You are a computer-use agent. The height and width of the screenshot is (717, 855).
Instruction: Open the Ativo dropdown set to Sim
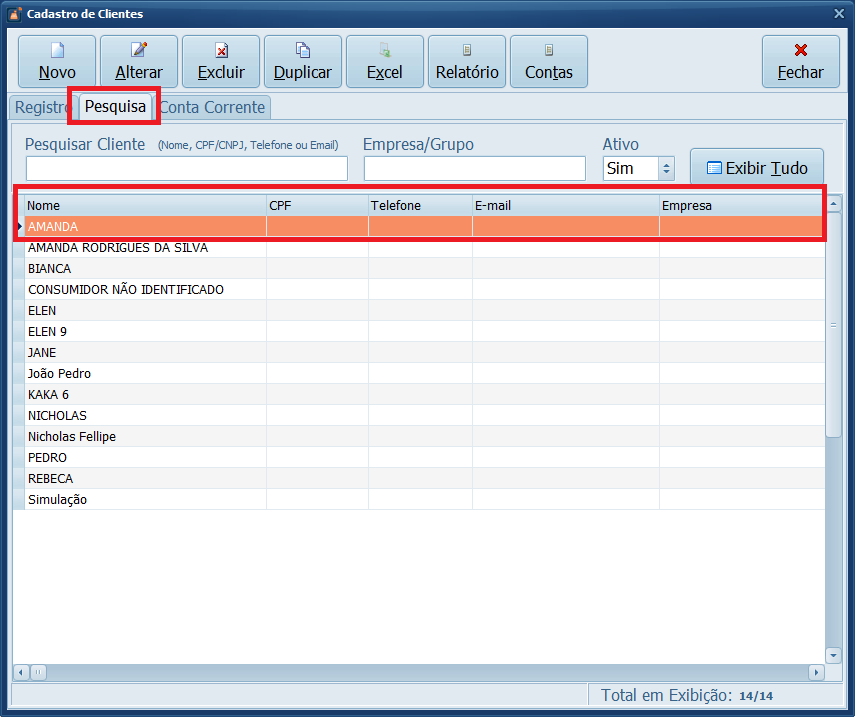[x=667, y=169]
